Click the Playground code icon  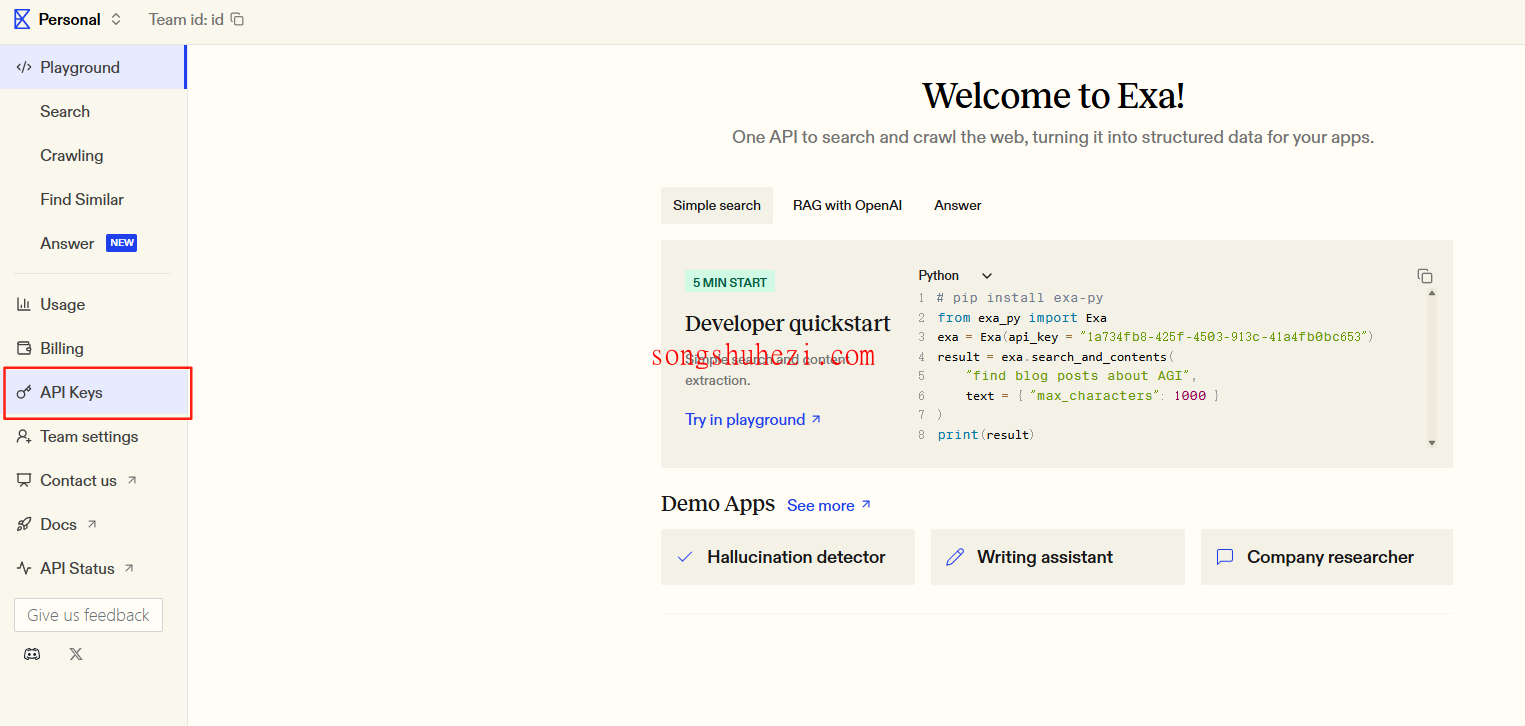24,67
